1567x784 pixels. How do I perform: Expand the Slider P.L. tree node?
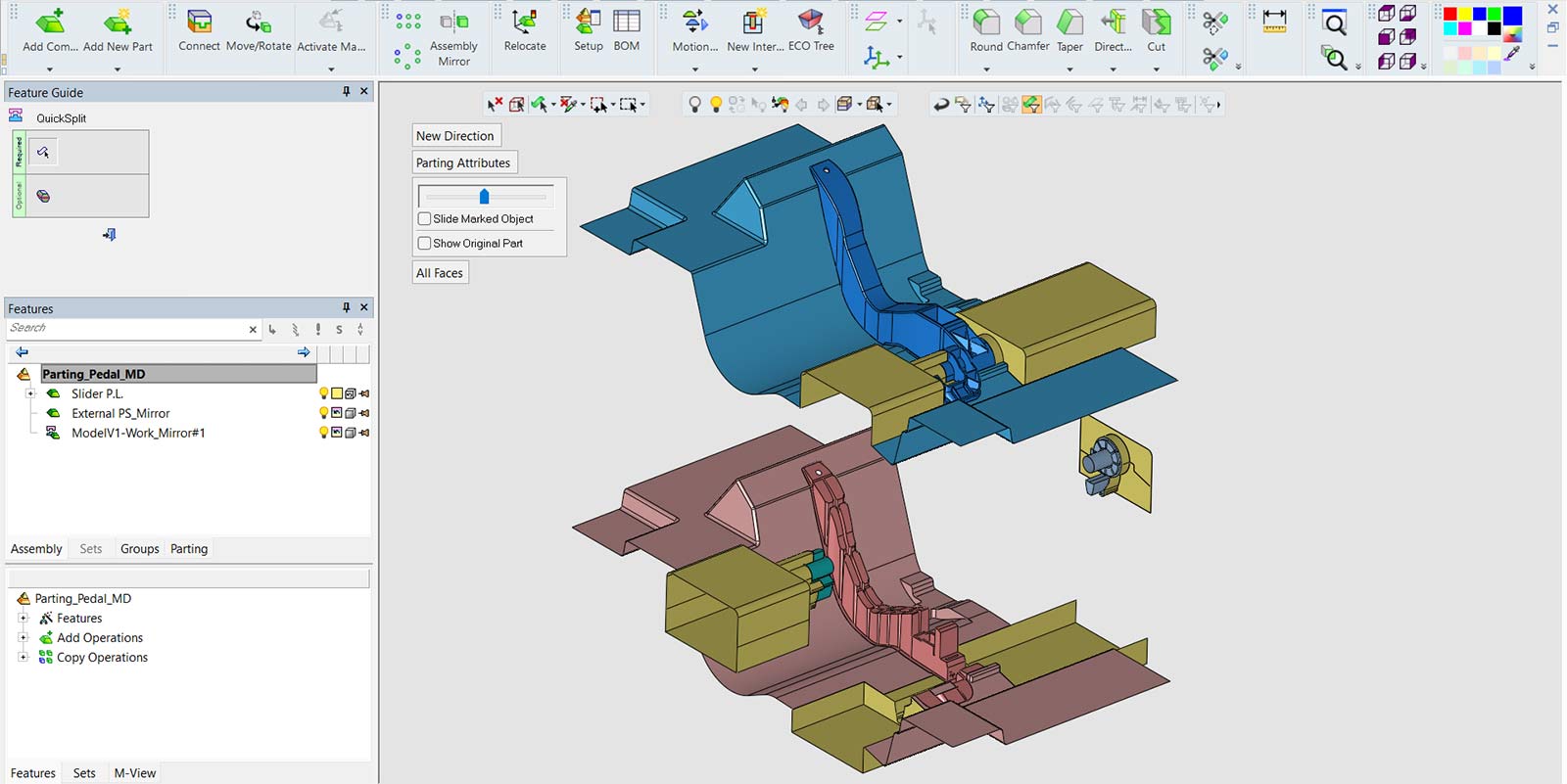pos(30,393)
